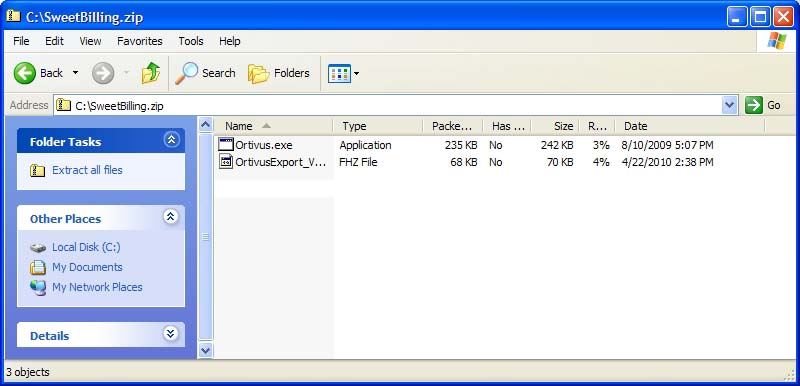The height and width of the screenshot is (386, 800).
Task: Click the 8/10/2009 5:07 PM date
Action: [x=667, y=145]
